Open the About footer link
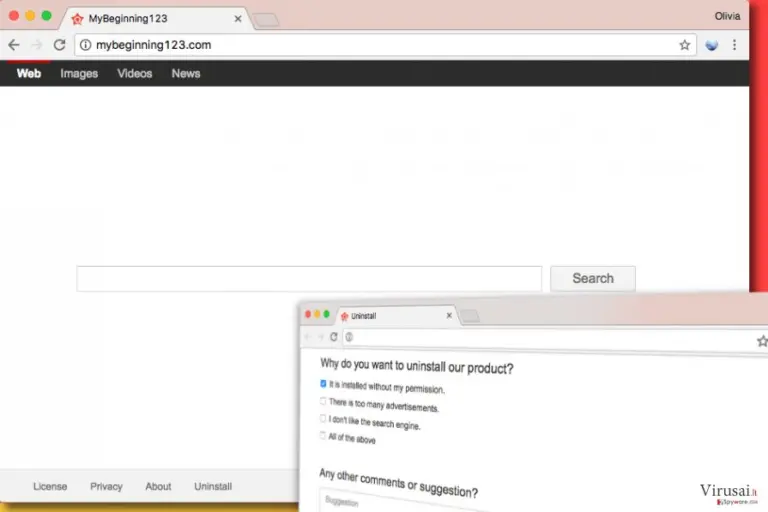Screen dimensions: 768x512 [x=158, y=487]
